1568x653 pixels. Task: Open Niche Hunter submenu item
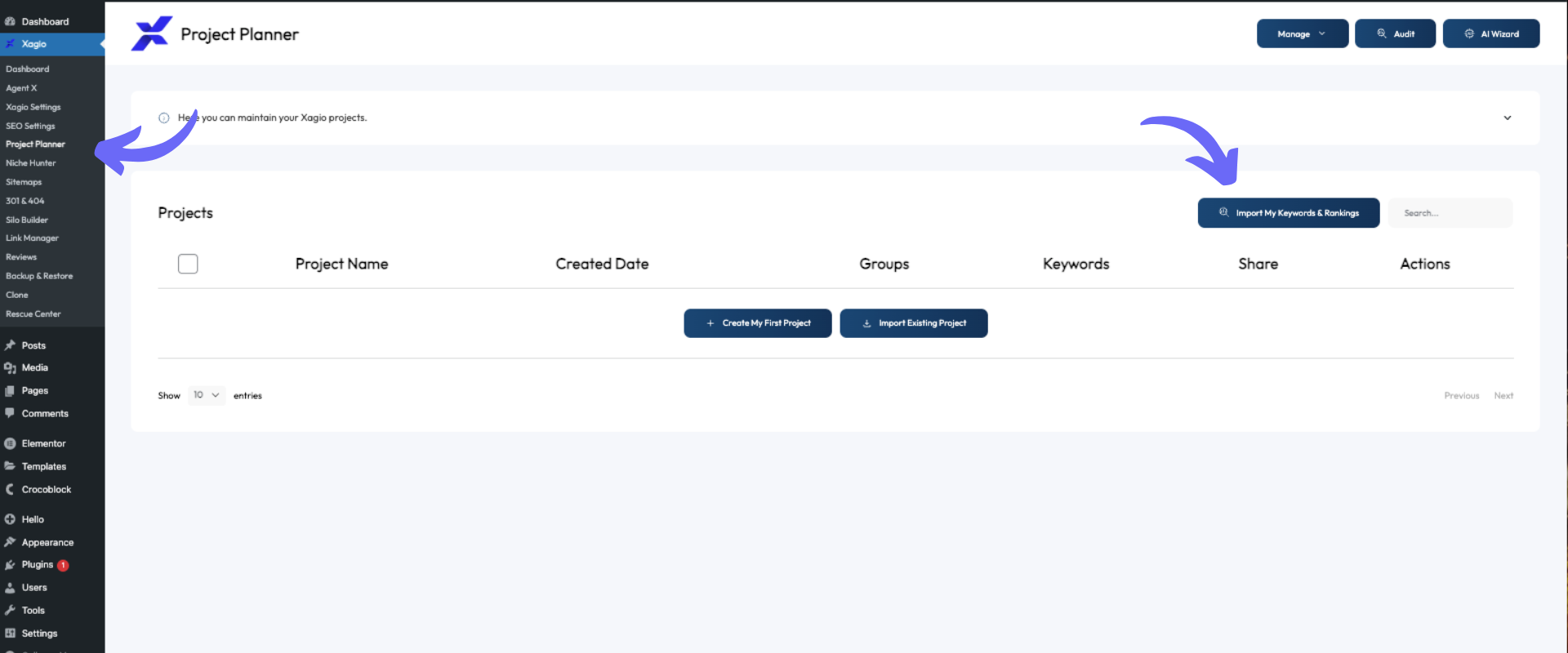(31, 163)
